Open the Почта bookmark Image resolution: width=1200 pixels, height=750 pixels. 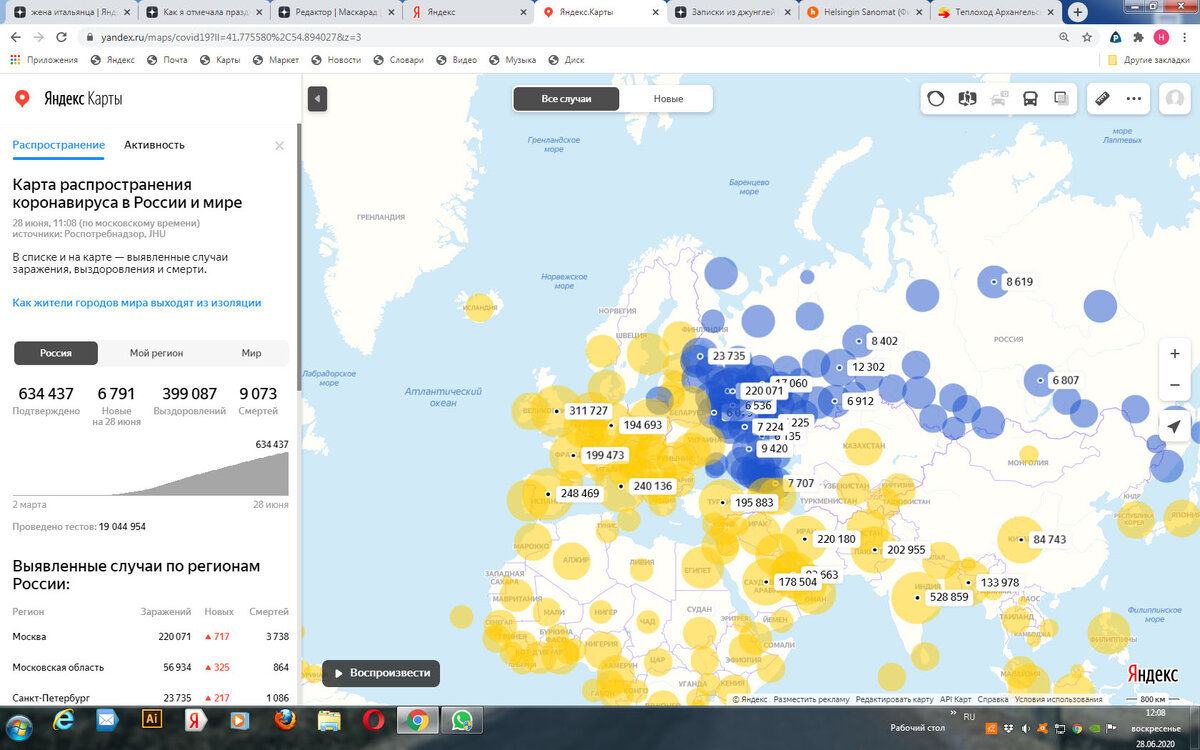tap(167, 60)
